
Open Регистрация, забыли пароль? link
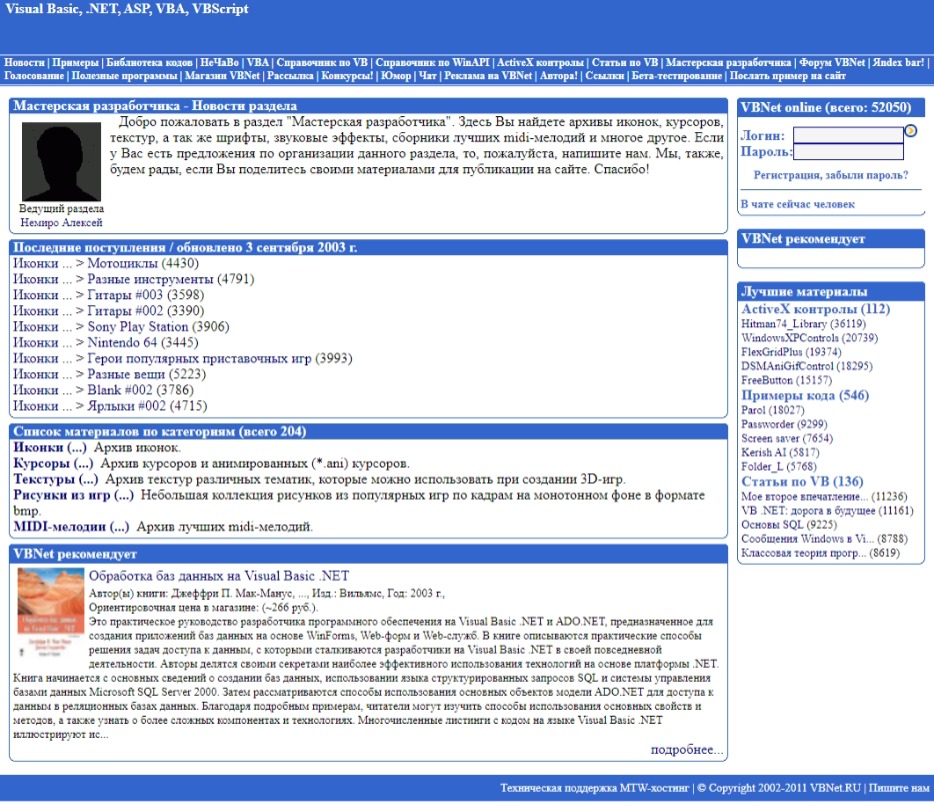pos(831,175)
